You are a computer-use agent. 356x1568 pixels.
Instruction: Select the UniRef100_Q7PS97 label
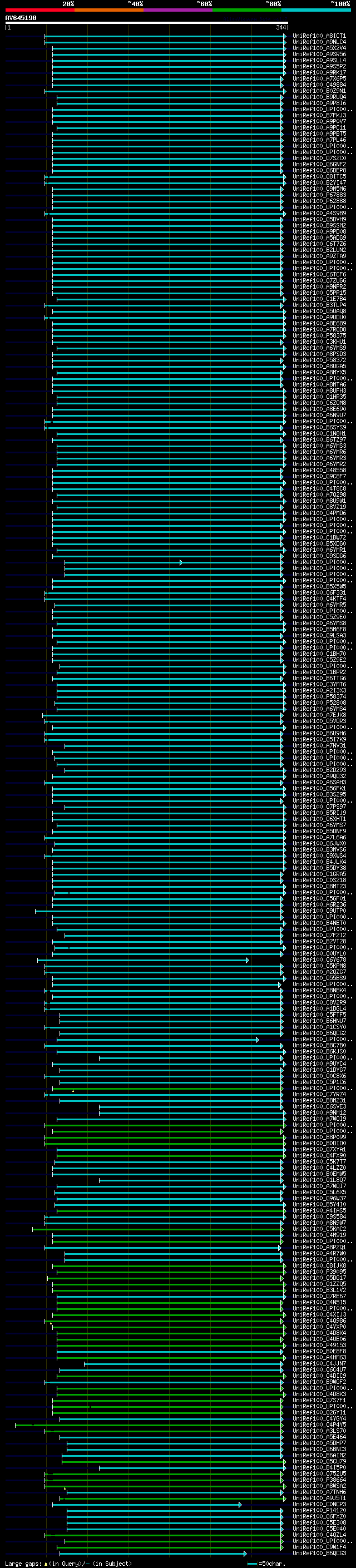[x=319, y=807]
